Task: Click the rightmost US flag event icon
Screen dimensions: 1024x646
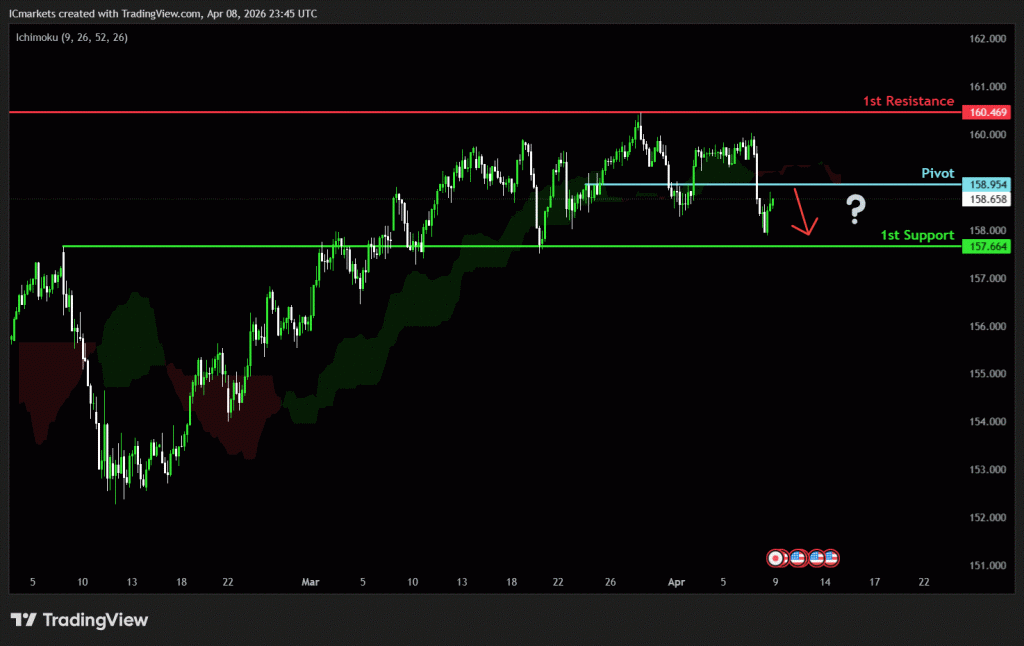Action: click(830, 558)
